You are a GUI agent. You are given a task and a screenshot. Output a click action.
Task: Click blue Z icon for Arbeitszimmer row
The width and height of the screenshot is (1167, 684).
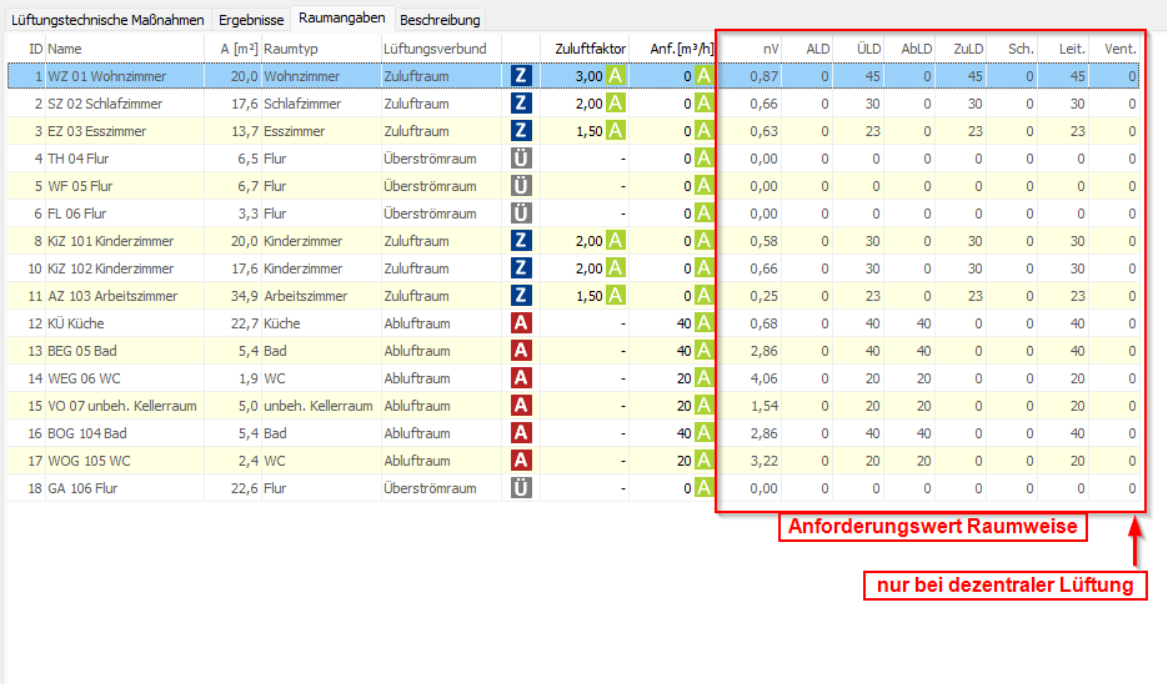tap(520, 296)
